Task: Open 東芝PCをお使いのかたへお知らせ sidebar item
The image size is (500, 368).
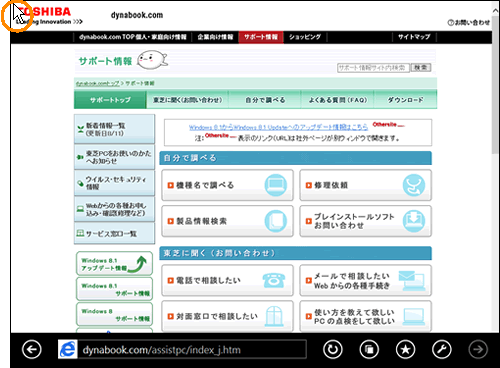Action: click(x=114, y=157)
